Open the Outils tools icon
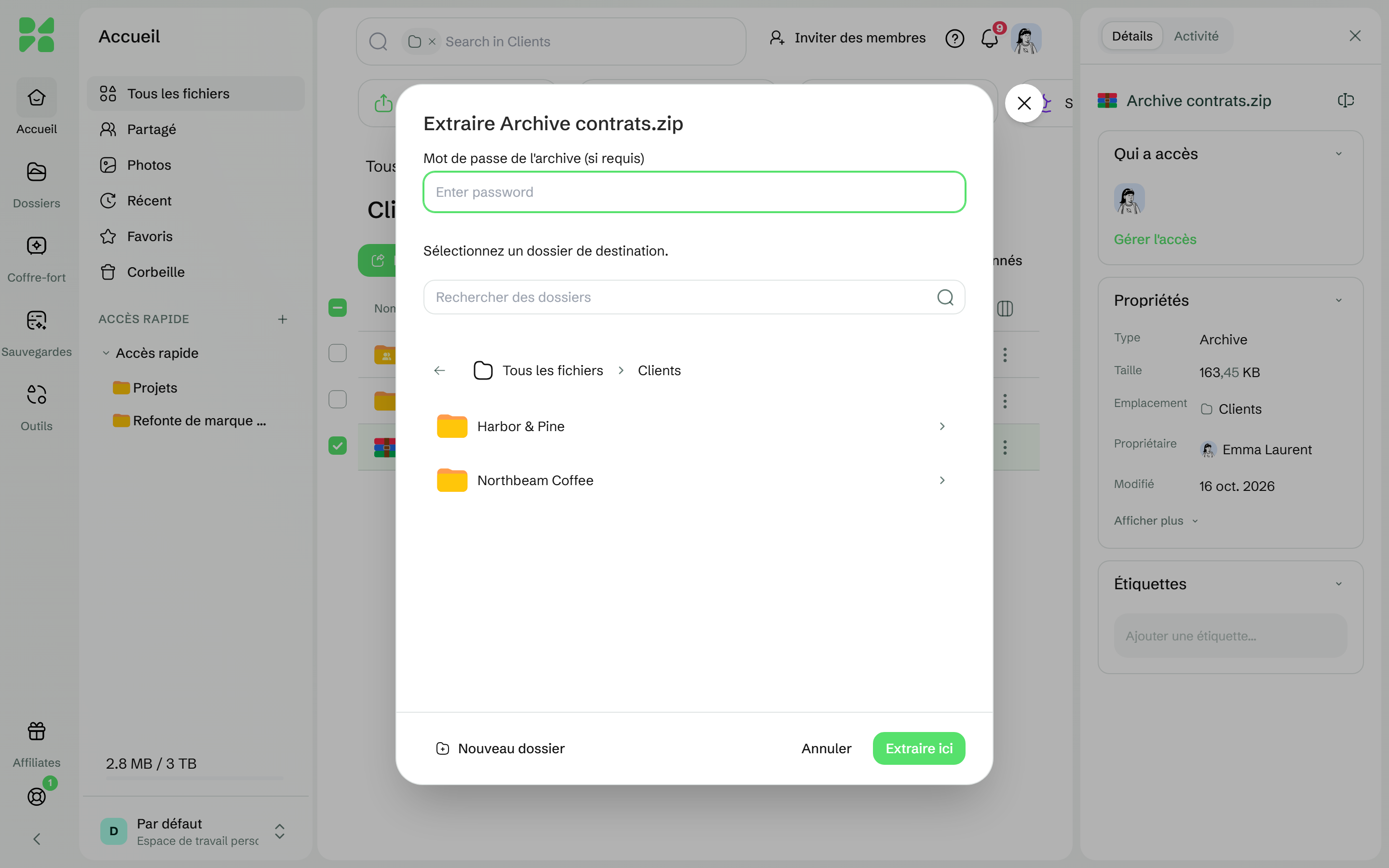 coord(36,394)
